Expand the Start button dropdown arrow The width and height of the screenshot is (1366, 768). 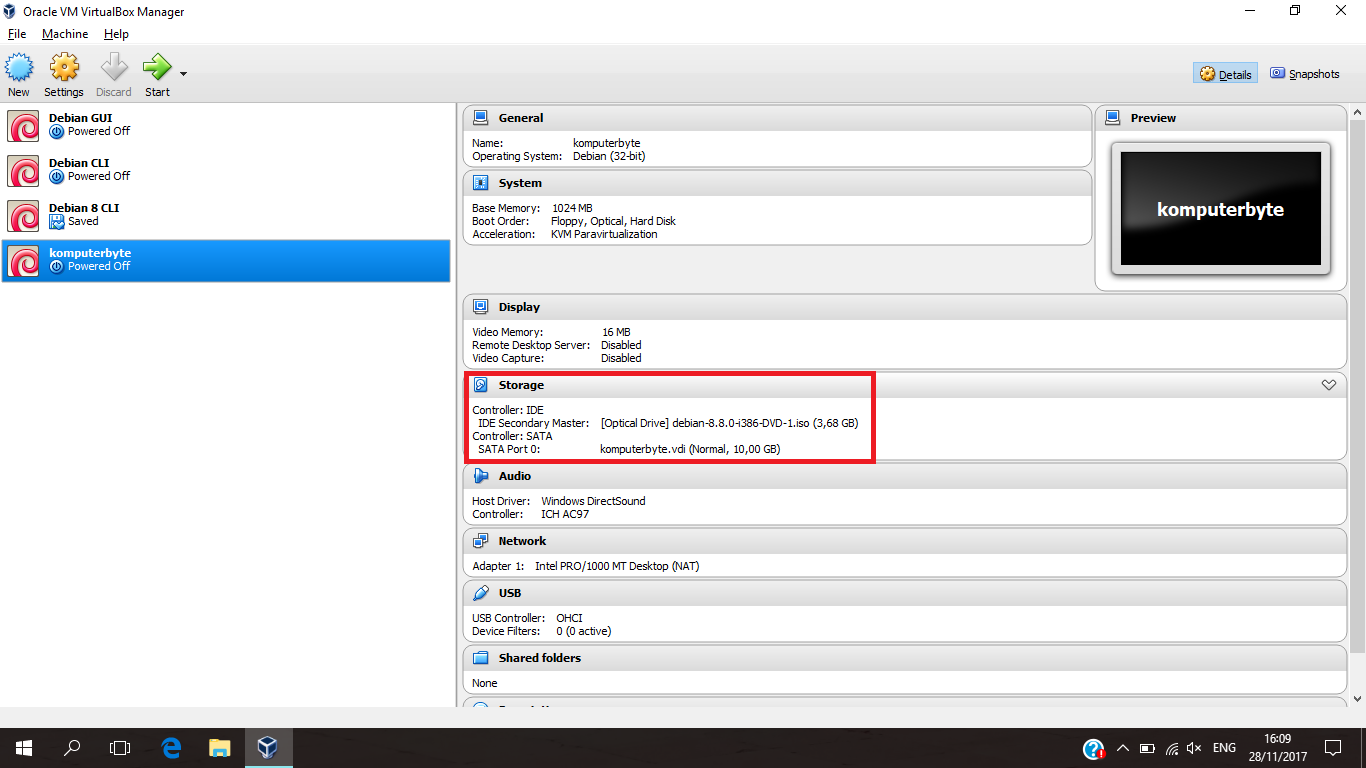[x=182, y=72]
